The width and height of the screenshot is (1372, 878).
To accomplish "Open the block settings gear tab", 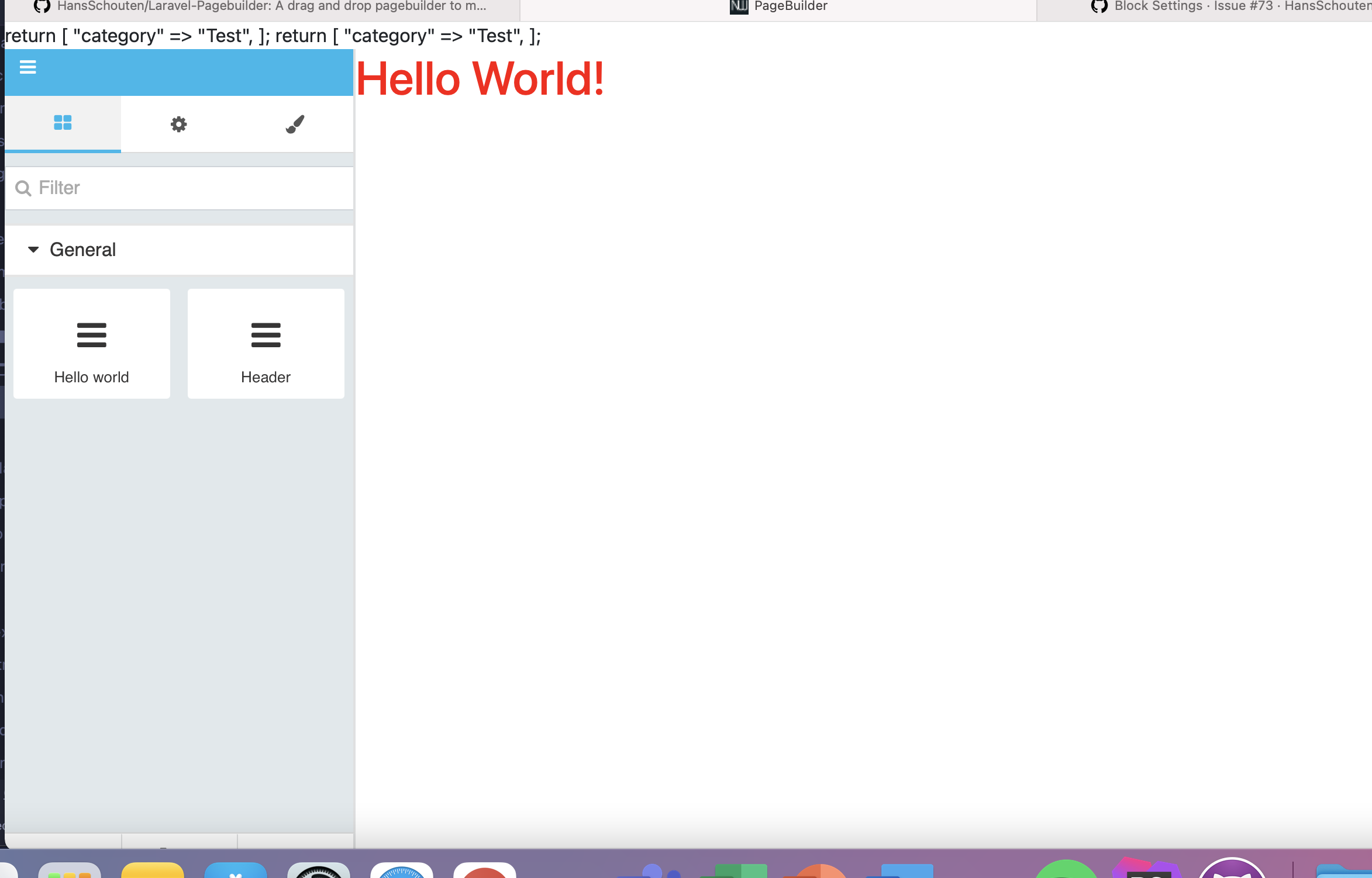I will click(178, 123).
